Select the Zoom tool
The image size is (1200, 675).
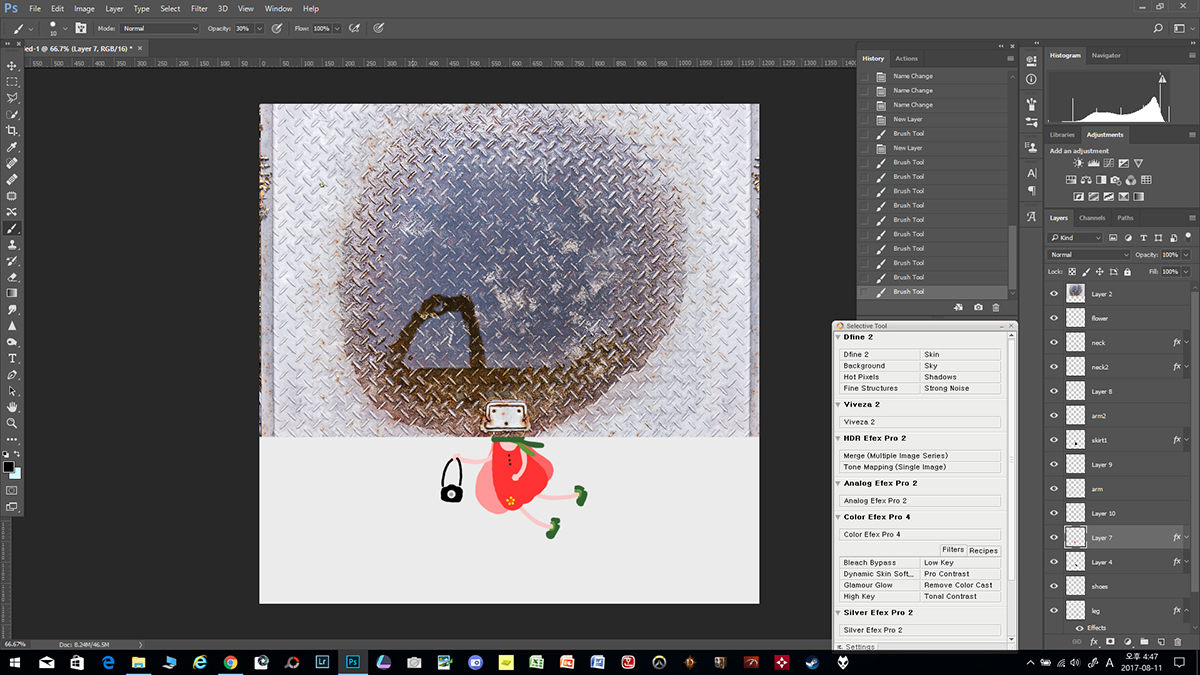(x=12, y=423)
